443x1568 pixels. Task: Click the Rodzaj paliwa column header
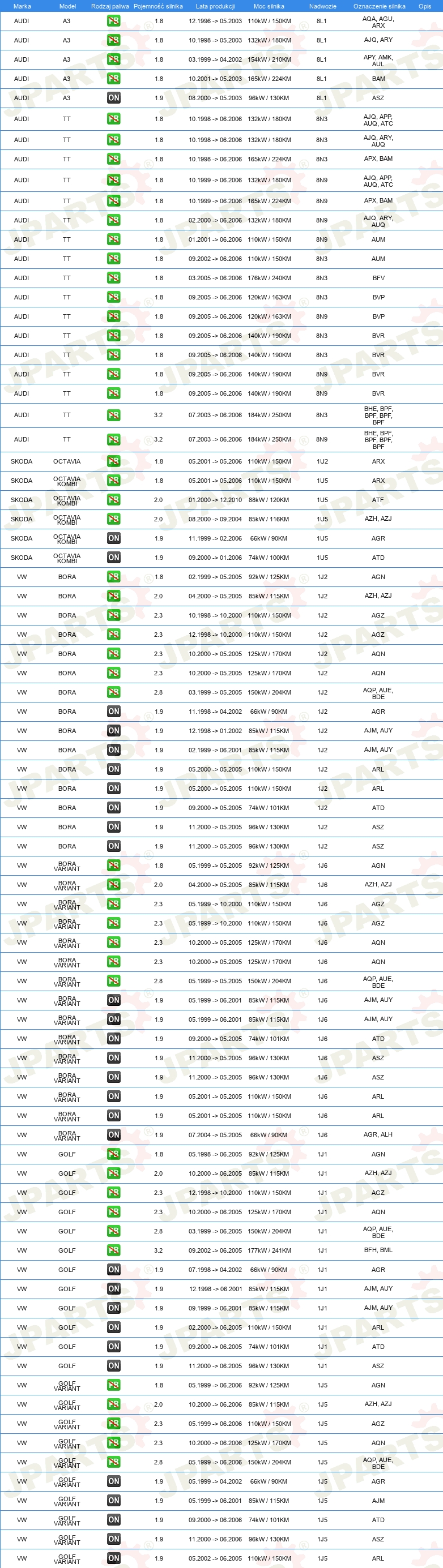(x=110, y=6)
